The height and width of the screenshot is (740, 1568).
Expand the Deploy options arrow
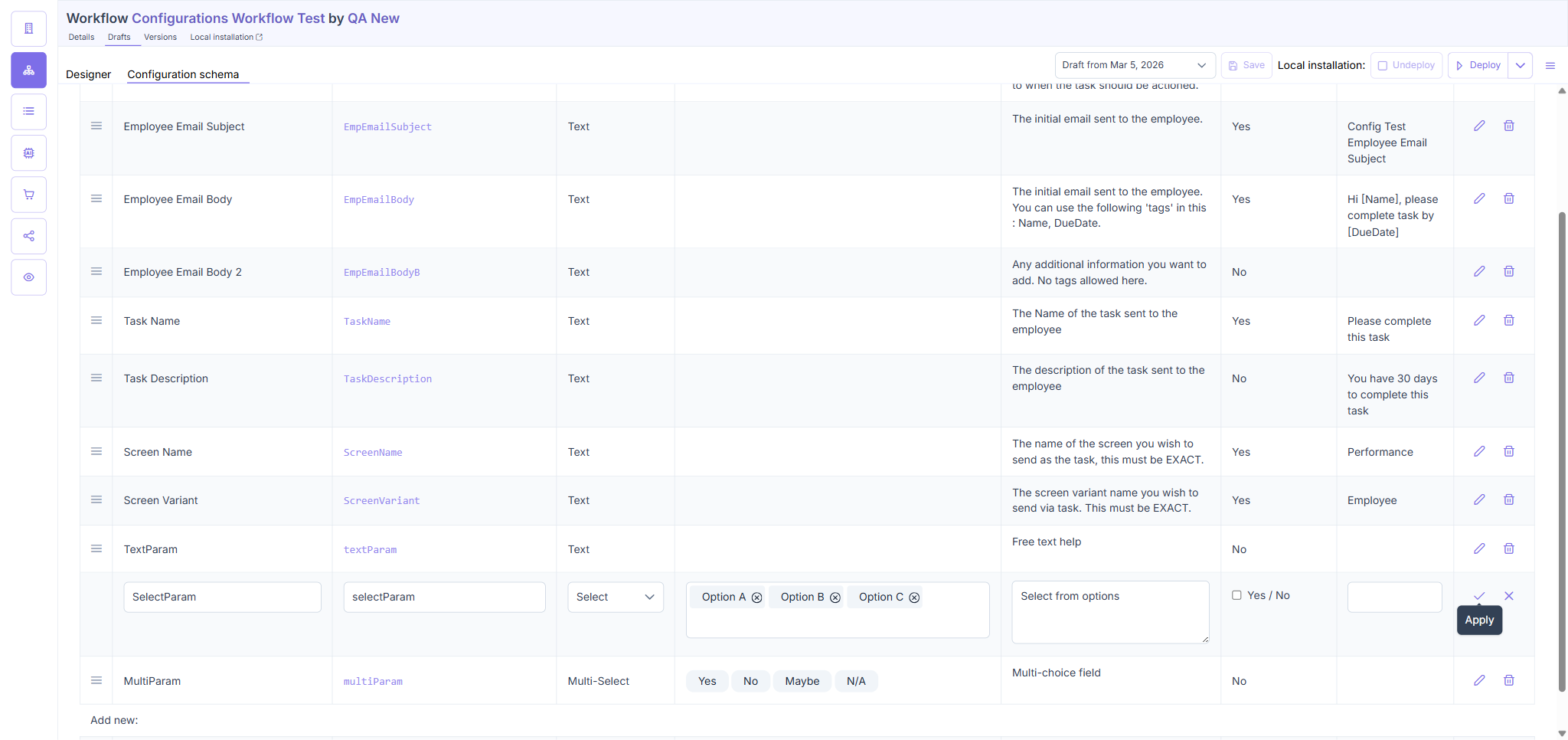click(1521, 65)
